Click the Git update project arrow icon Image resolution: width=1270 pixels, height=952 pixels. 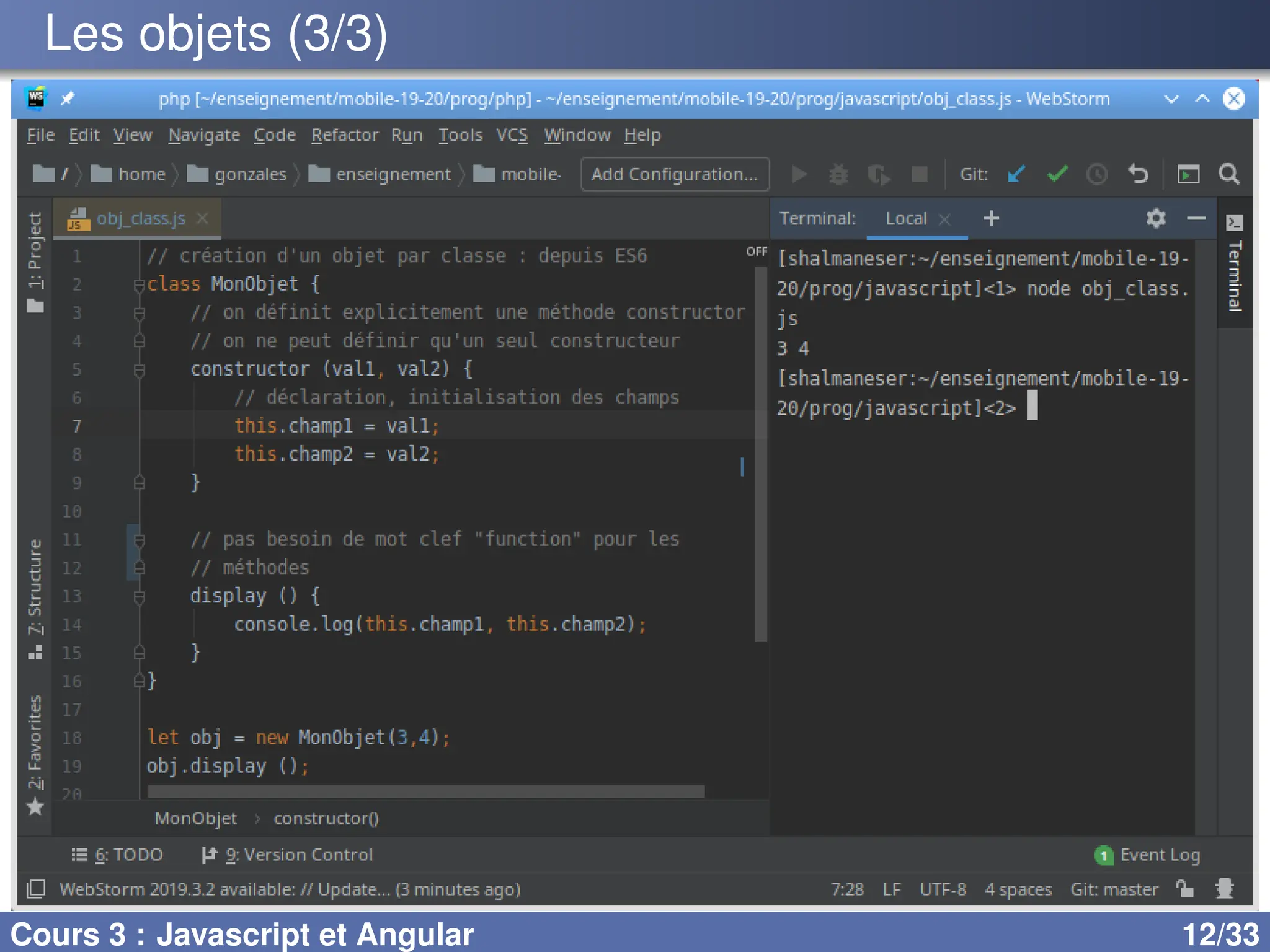1016,175
